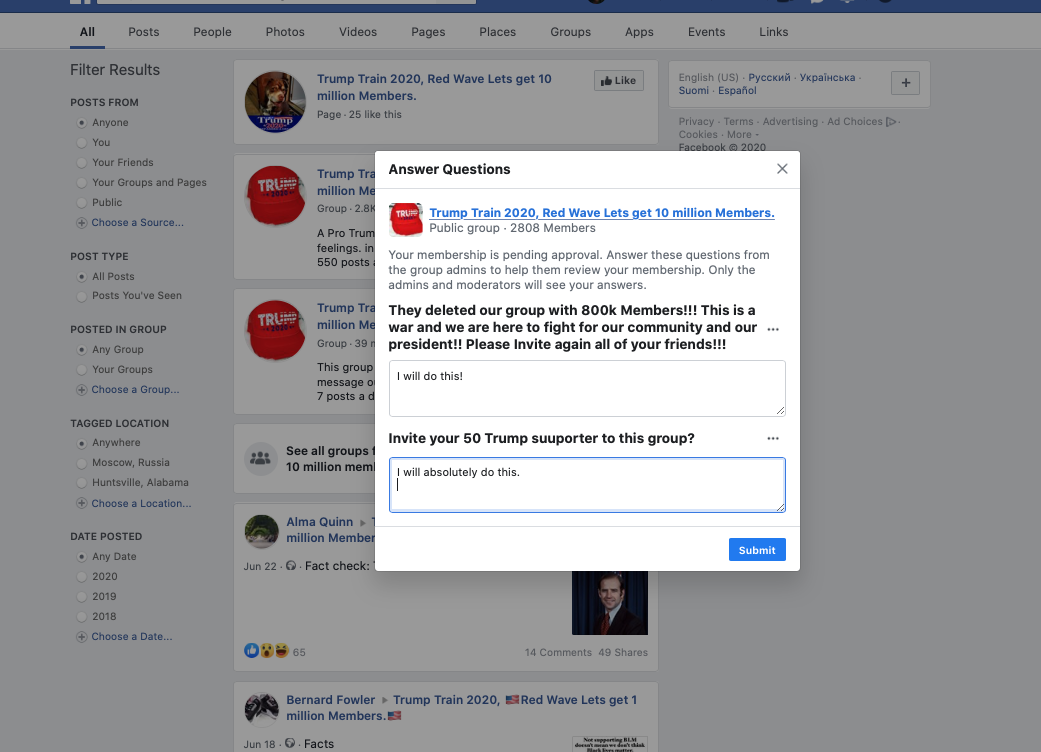Click the red hat group icon in dialog
This screenshot has height=752, width=1041.
pos(405,219)
